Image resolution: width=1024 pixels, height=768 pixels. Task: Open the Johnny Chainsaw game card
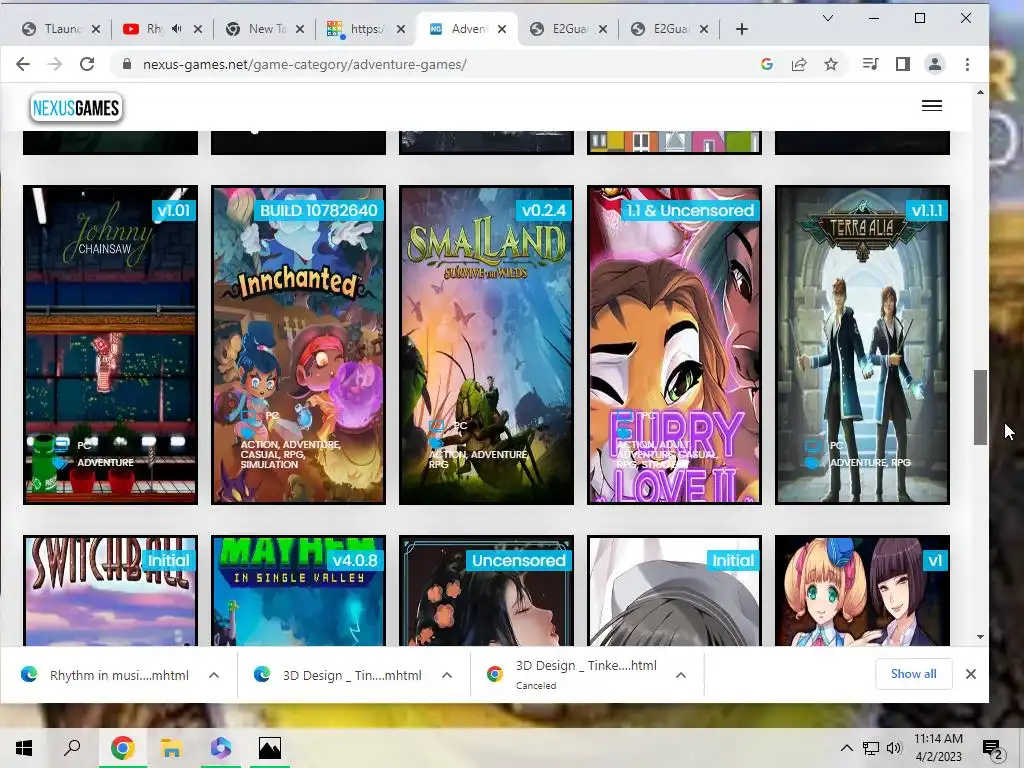pos(110,345)
